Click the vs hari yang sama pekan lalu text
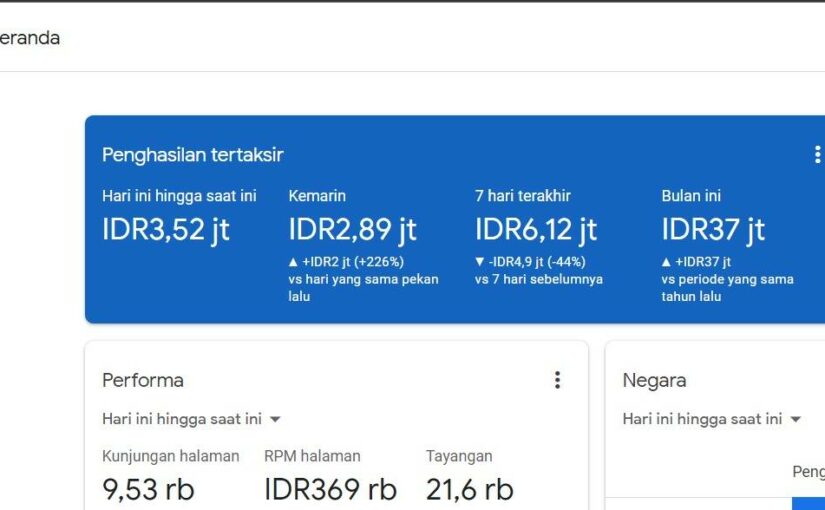Screen dimensions: 825x510 click(363, 287)
